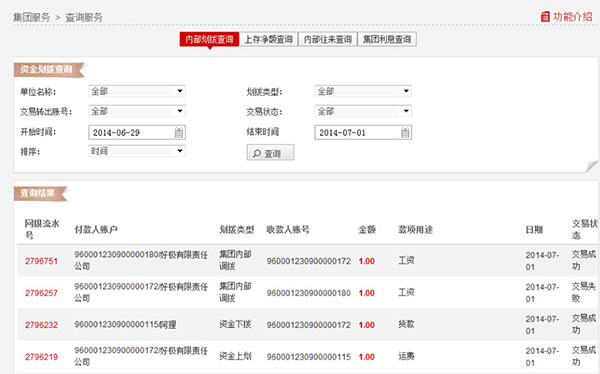Image resolution: width=600 pixels, height=374 pixels.
Task: Select payer account 960001230900000115/阿狸
Action: [x=125, y=325]
